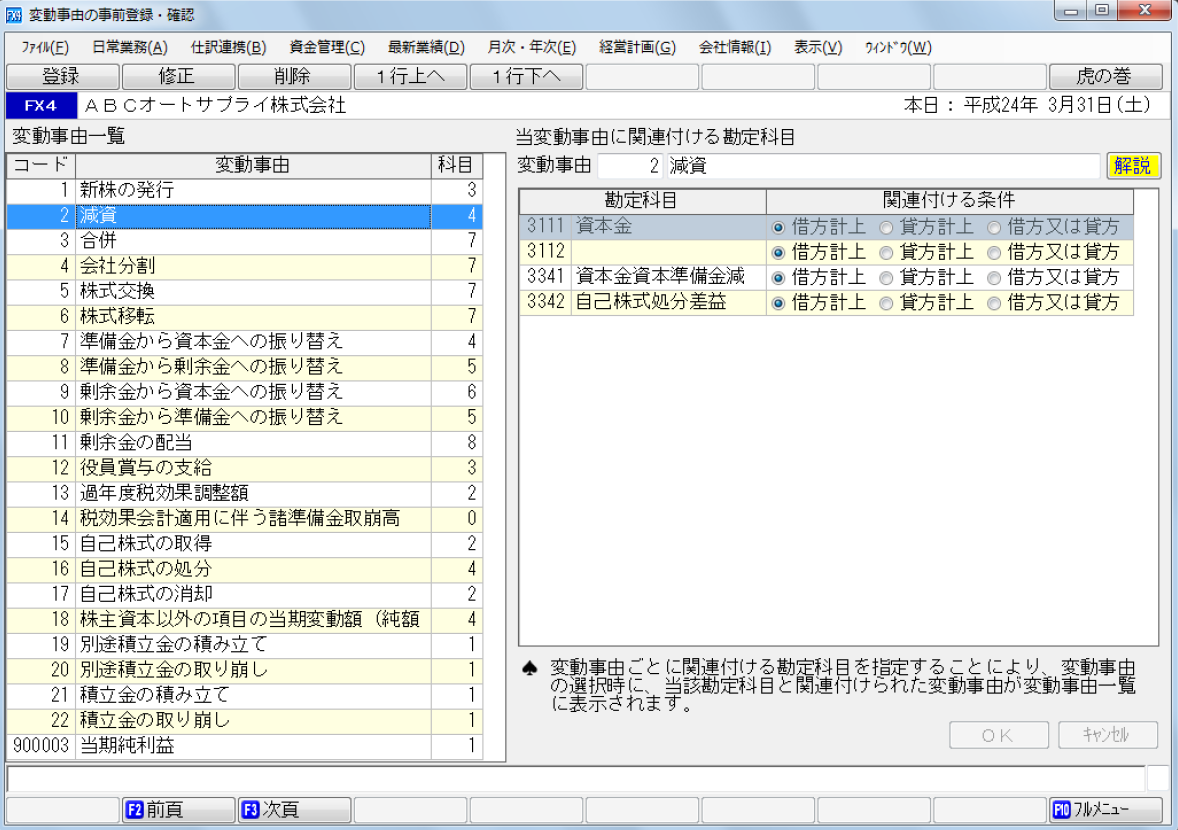
Task: Move row down with 1行下へ
Action: (525, 76)
